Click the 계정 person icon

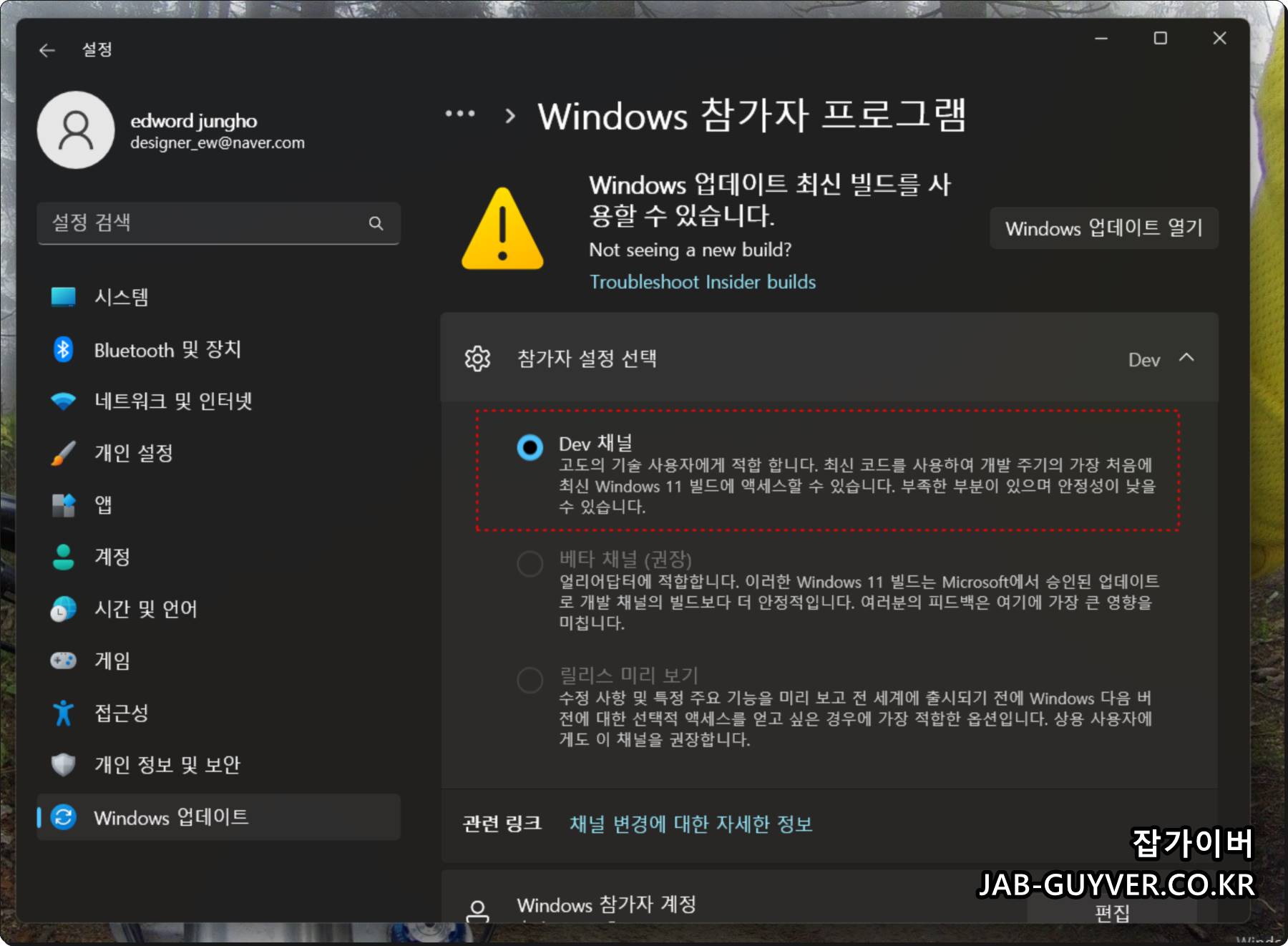[64, 557]
